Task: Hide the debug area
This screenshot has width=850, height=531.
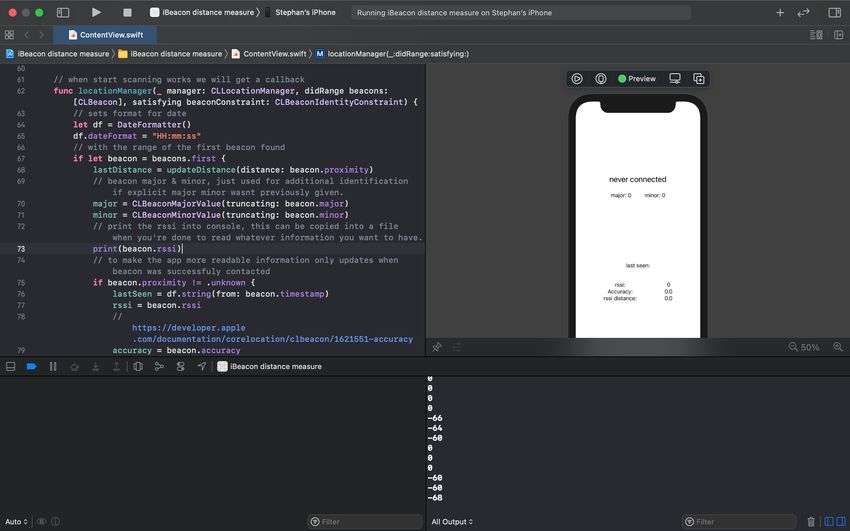Action: click(10, 366)
